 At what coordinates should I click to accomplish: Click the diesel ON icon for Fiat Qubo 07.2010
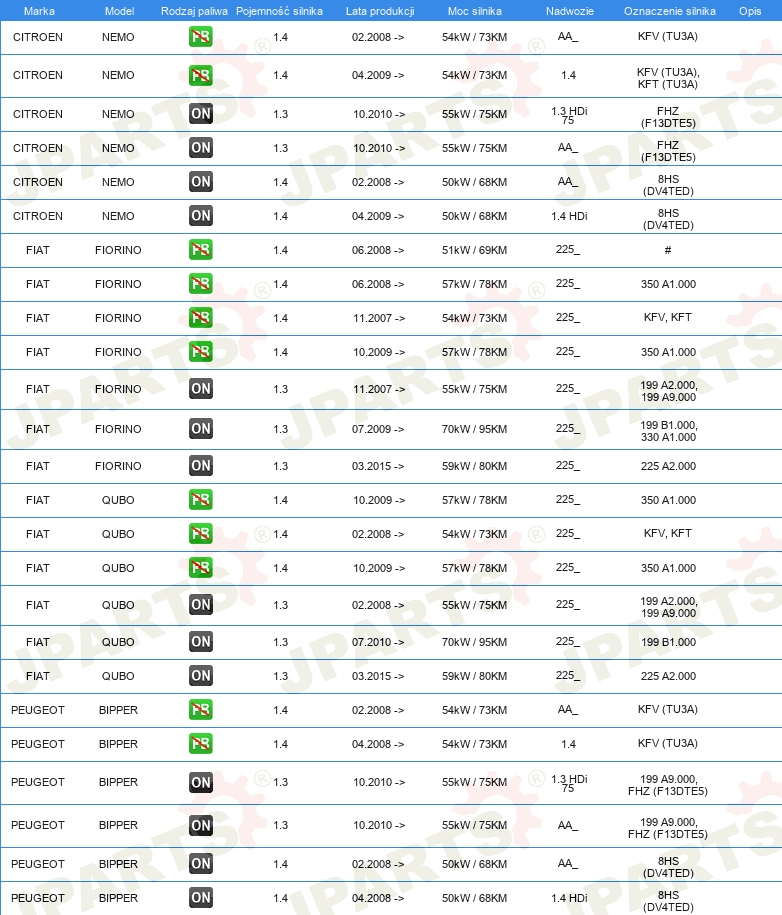point(201,642)
